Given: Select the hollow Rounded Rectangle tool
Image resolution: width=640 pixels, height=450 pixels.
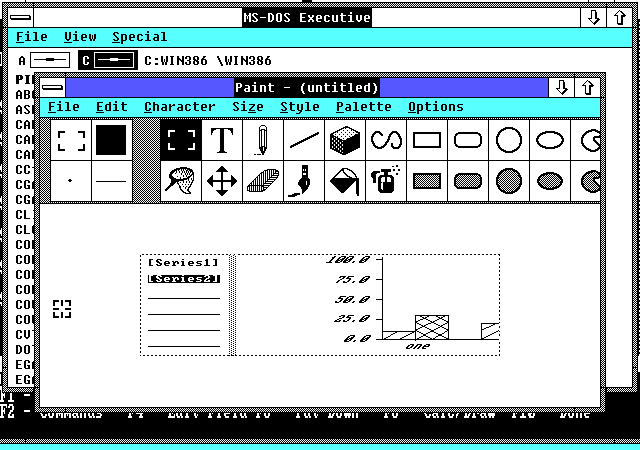Looking at the screenshot, I should (x=468, y=140).
